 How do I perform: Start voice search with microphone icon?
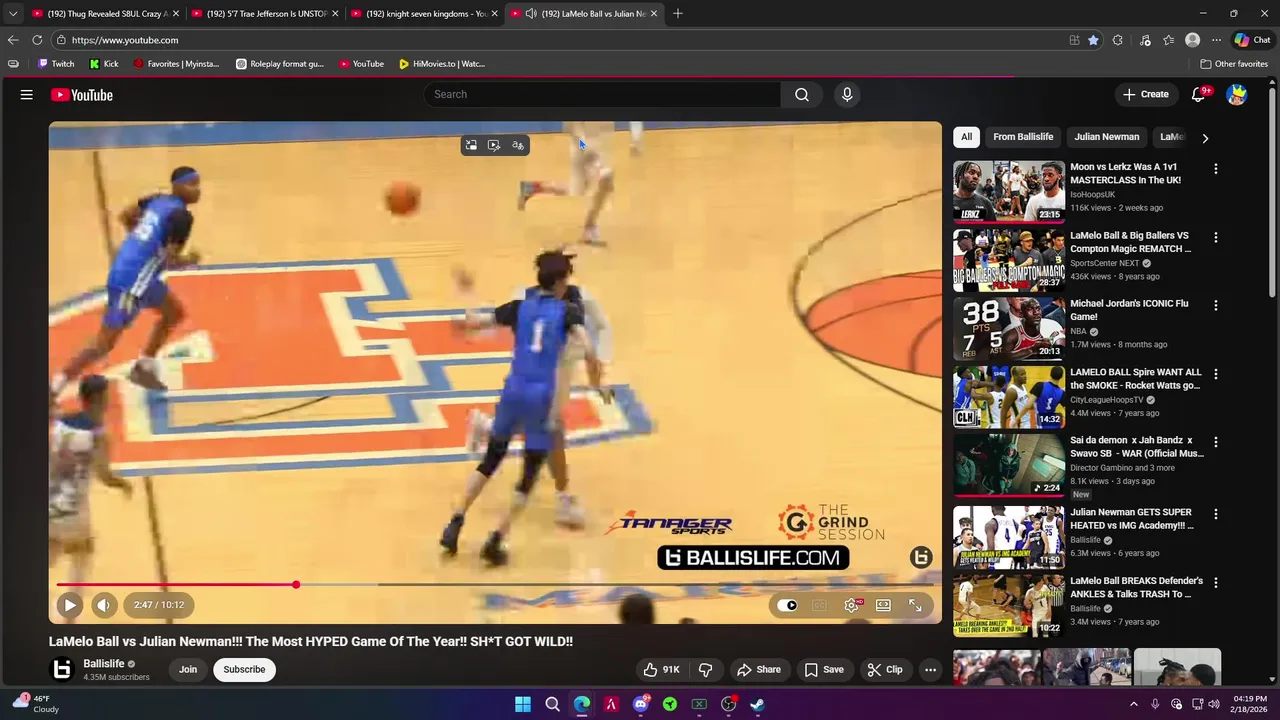point(847,94)
